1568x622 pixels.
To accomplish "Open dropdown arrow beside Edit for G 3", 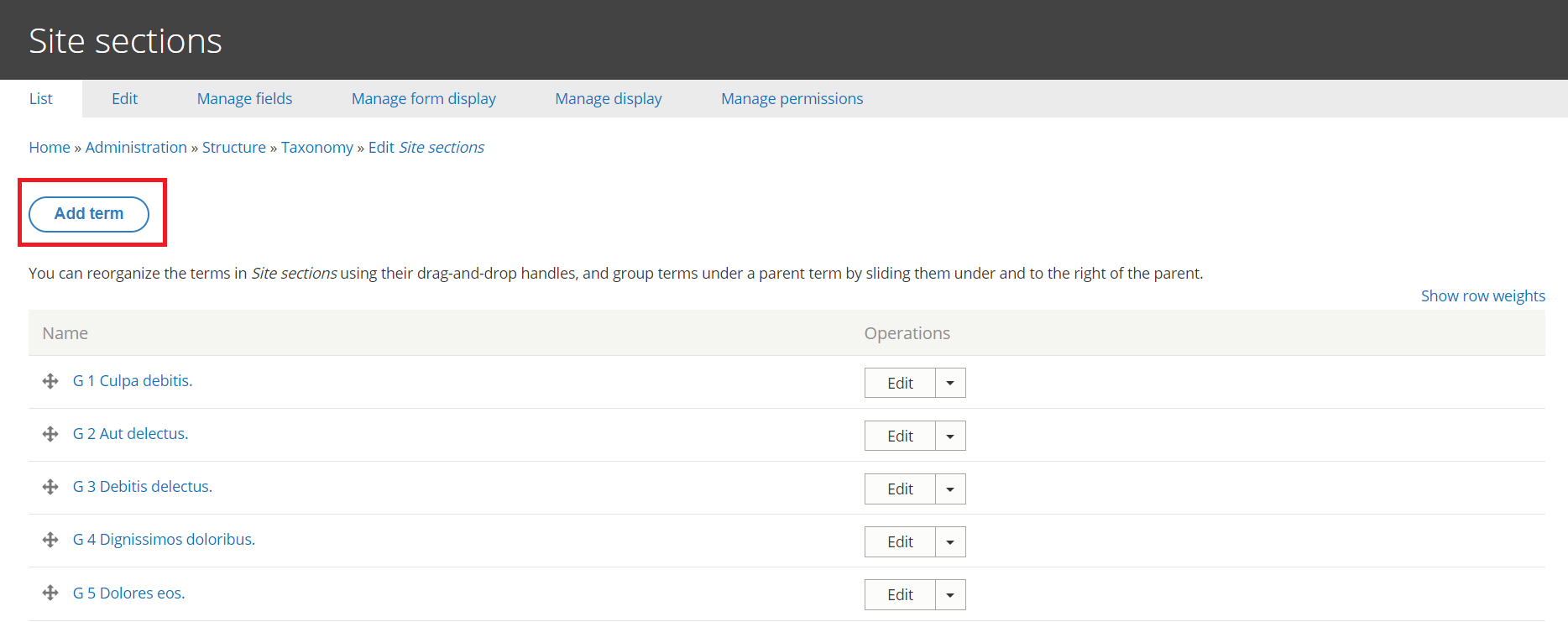I will point(950,489).
